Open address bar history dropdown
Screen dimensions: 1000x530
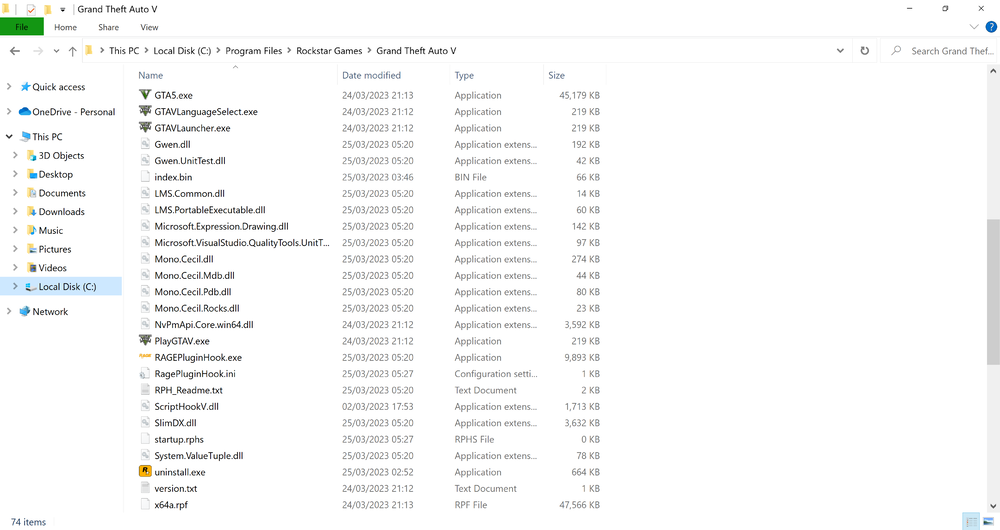840,51
